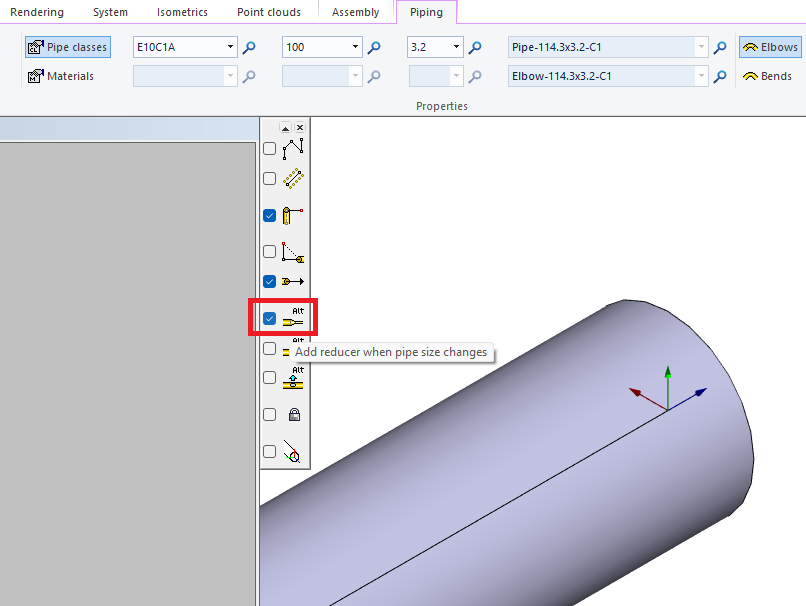Collapse the floating panel using its arrow button
The height and width of the screenshot is (606, 806).
point(285,127)
